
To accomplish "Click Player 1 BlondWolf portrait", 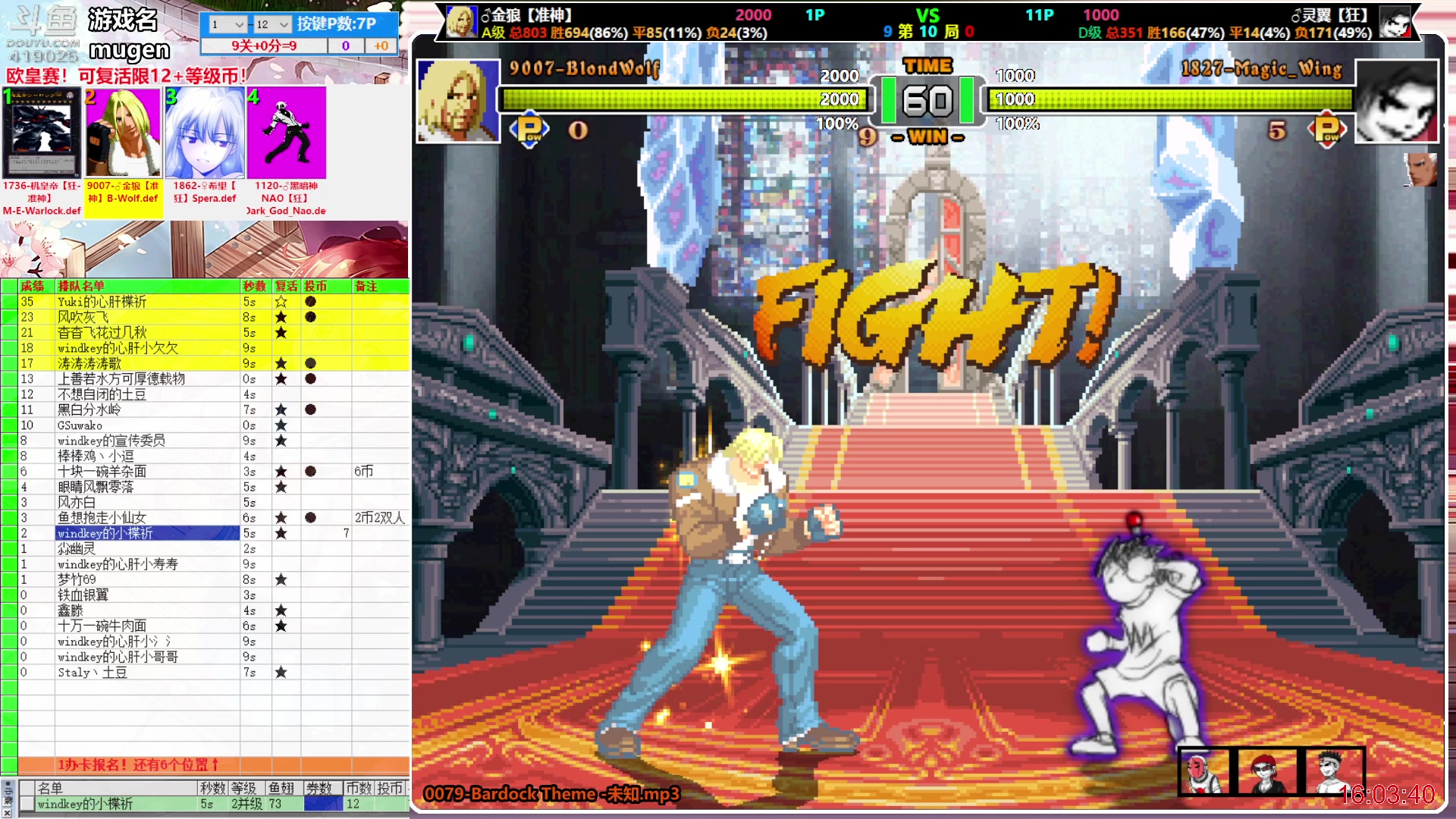I will point(457,101).
